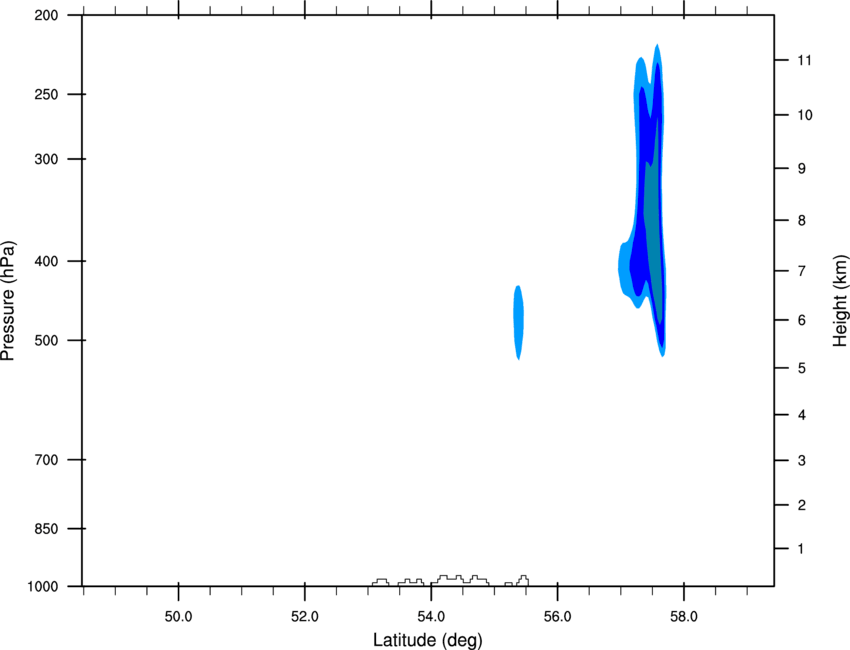Click the 56.0 latitude tick label
850x650 pixels.
(557, 617)
